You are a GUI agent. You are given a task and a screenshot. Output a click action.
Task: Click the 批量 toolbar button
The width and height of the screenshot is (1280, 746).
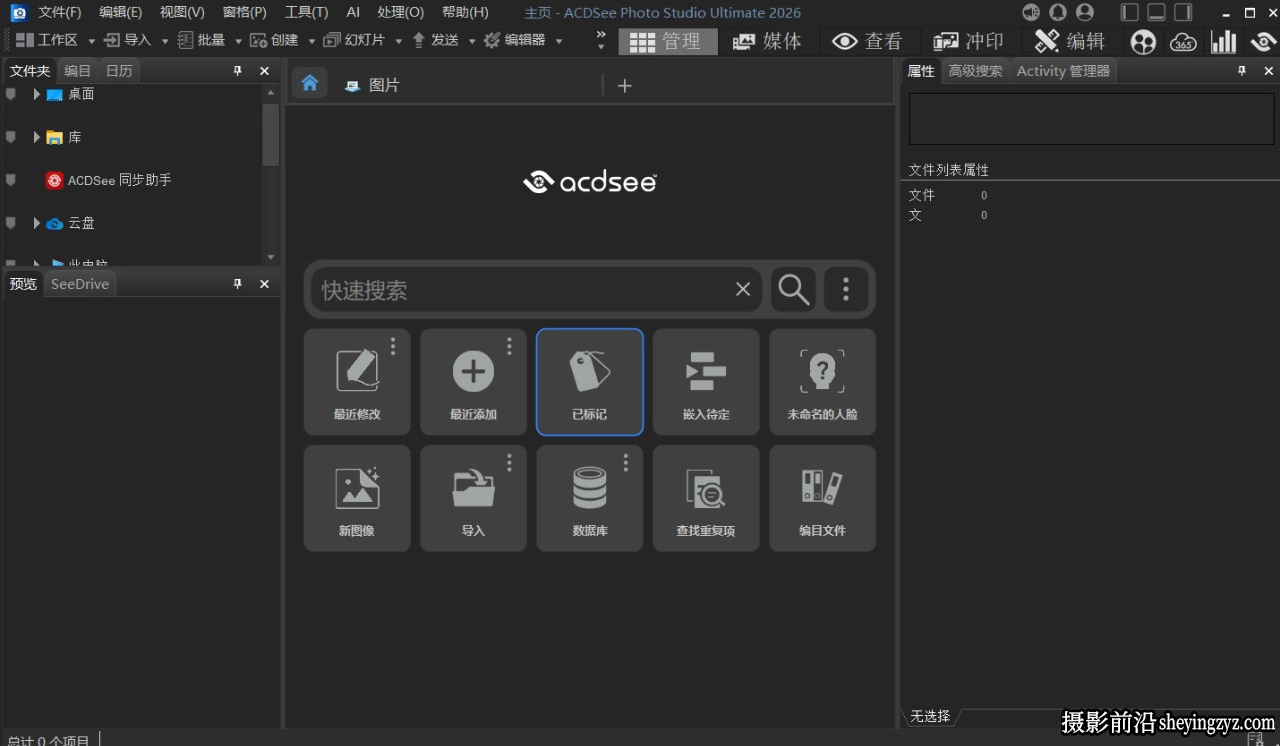tap(202, 41)
